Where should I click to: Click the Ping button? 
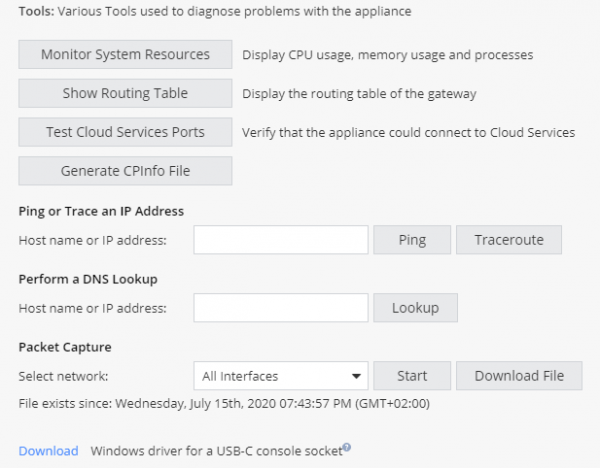[x=412, y=240]
